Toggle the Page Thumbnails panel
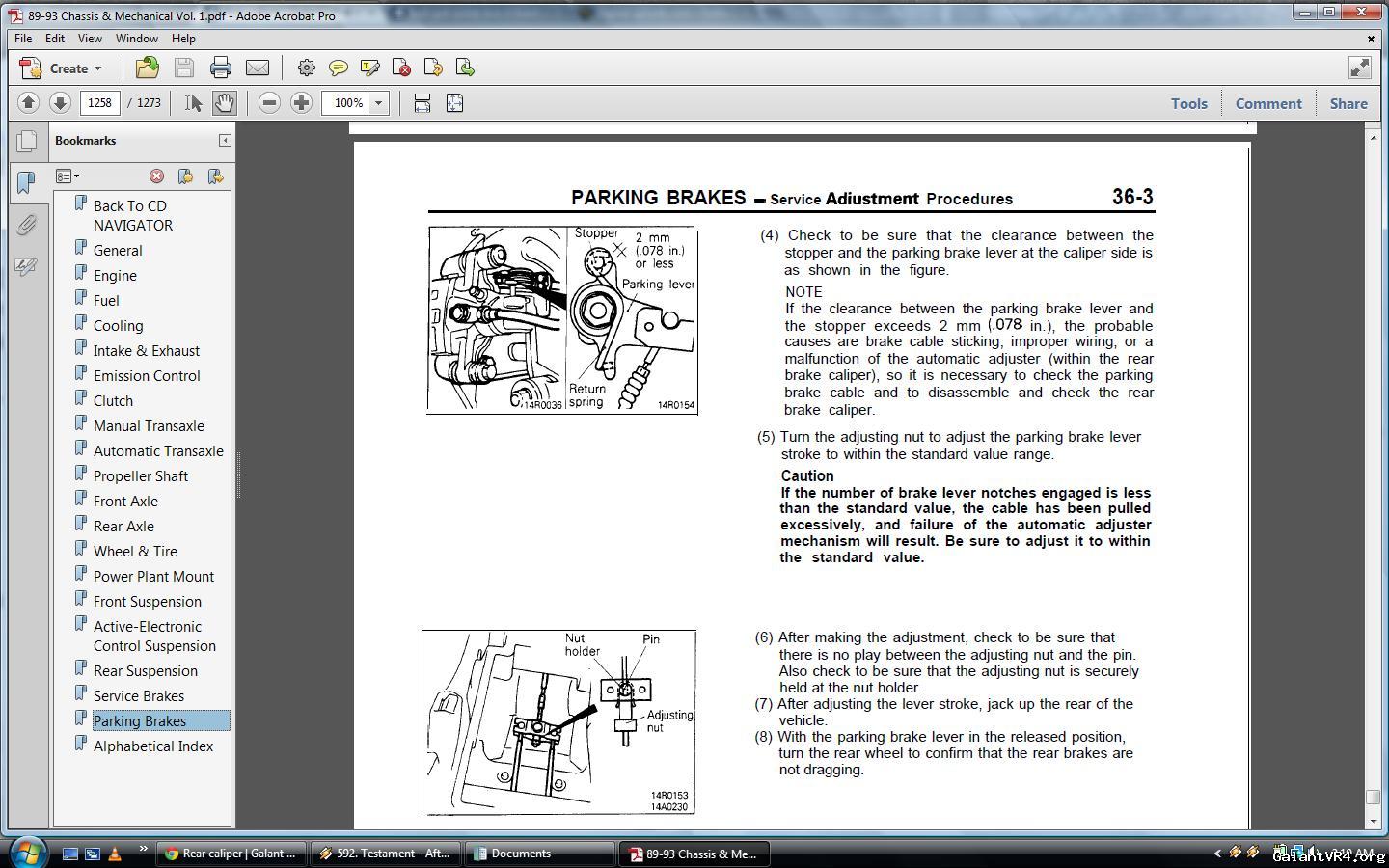The width and height of the screenshot is (1389, 868). (x=26, y=142)
